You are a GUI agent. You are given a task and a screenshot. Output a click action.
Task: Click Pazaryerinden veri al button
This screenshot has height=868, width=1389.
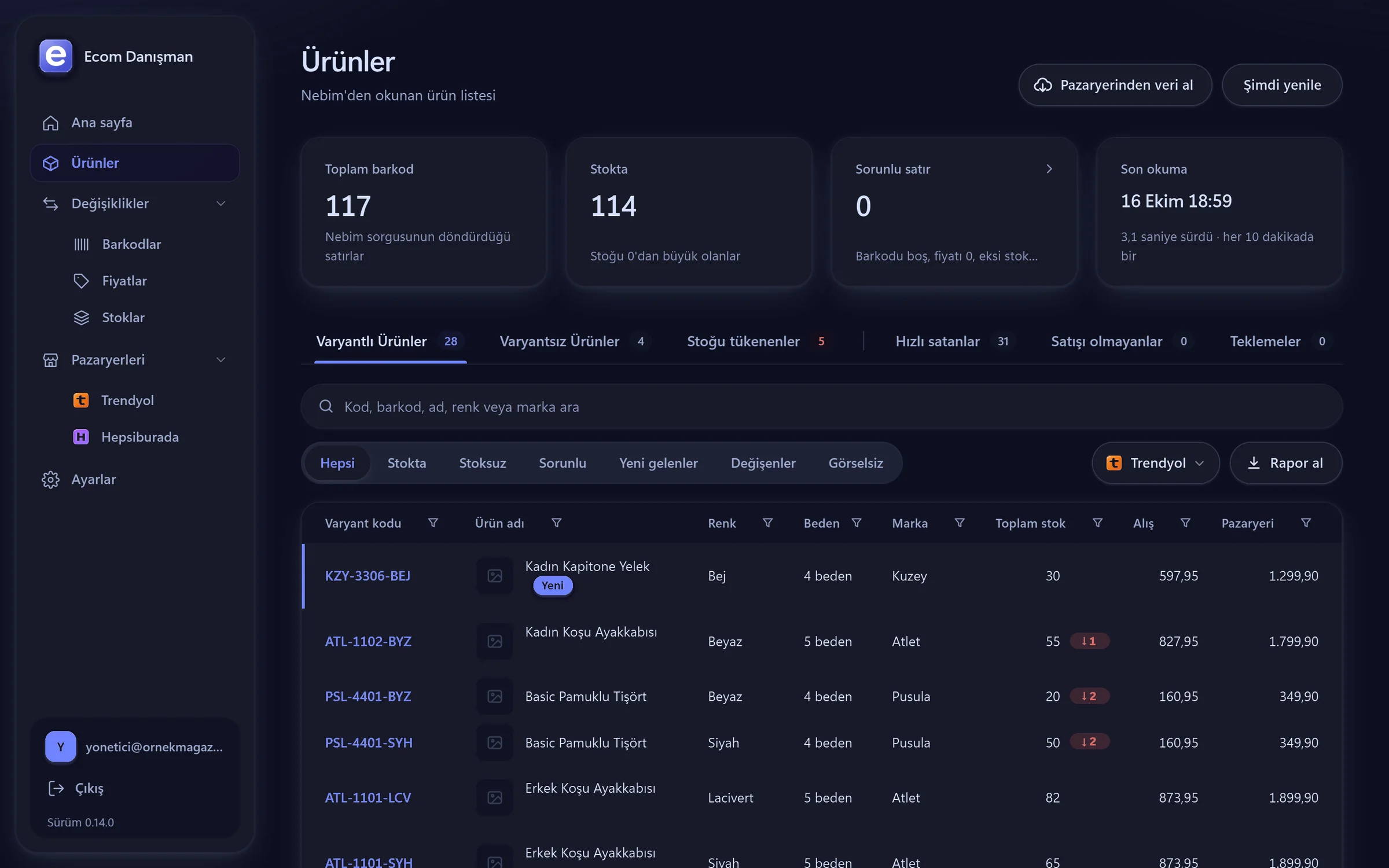tap(1115, 85)
